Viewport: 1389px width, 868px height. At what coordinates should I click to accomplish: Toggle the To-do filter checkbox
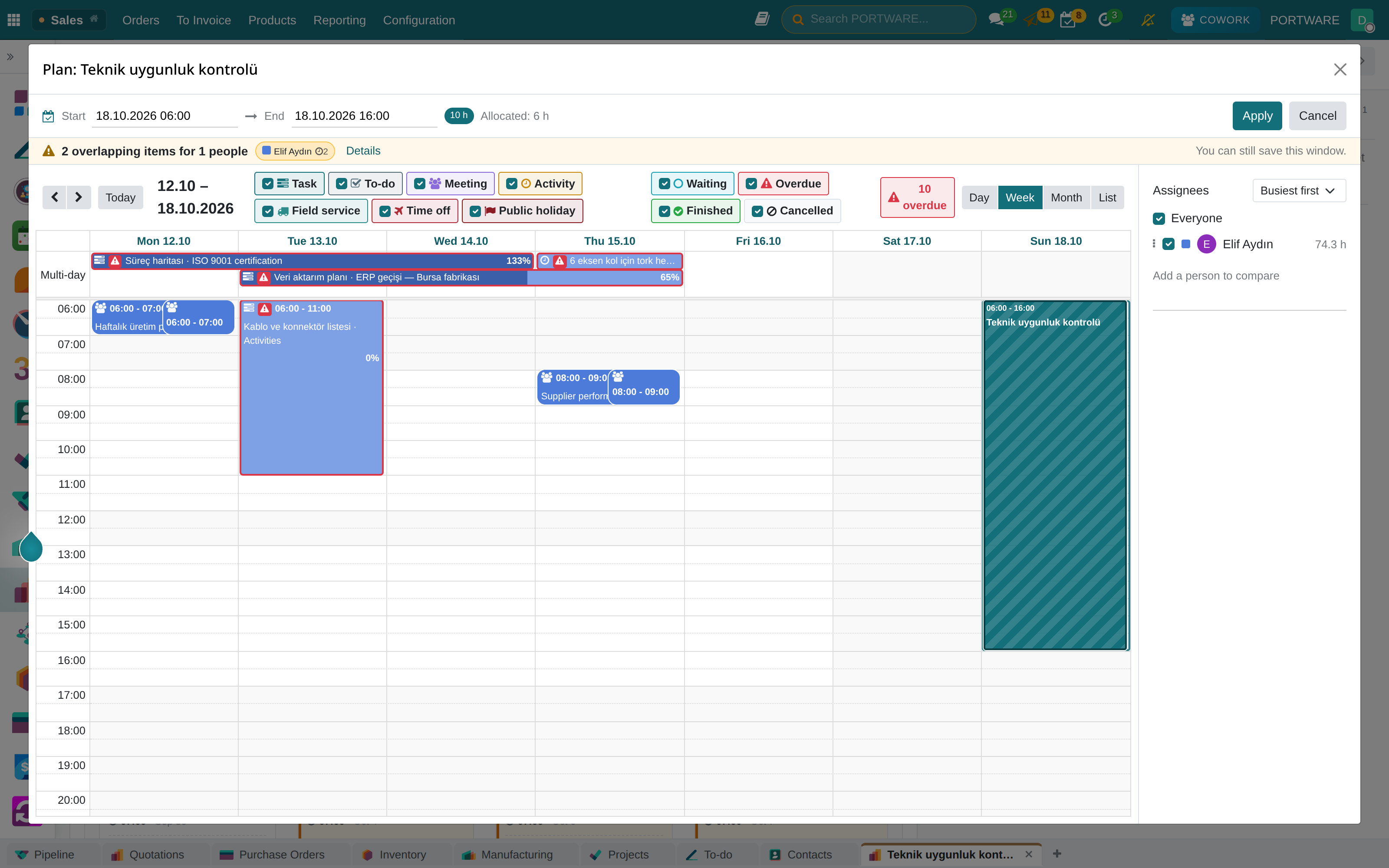click(342, 184)
